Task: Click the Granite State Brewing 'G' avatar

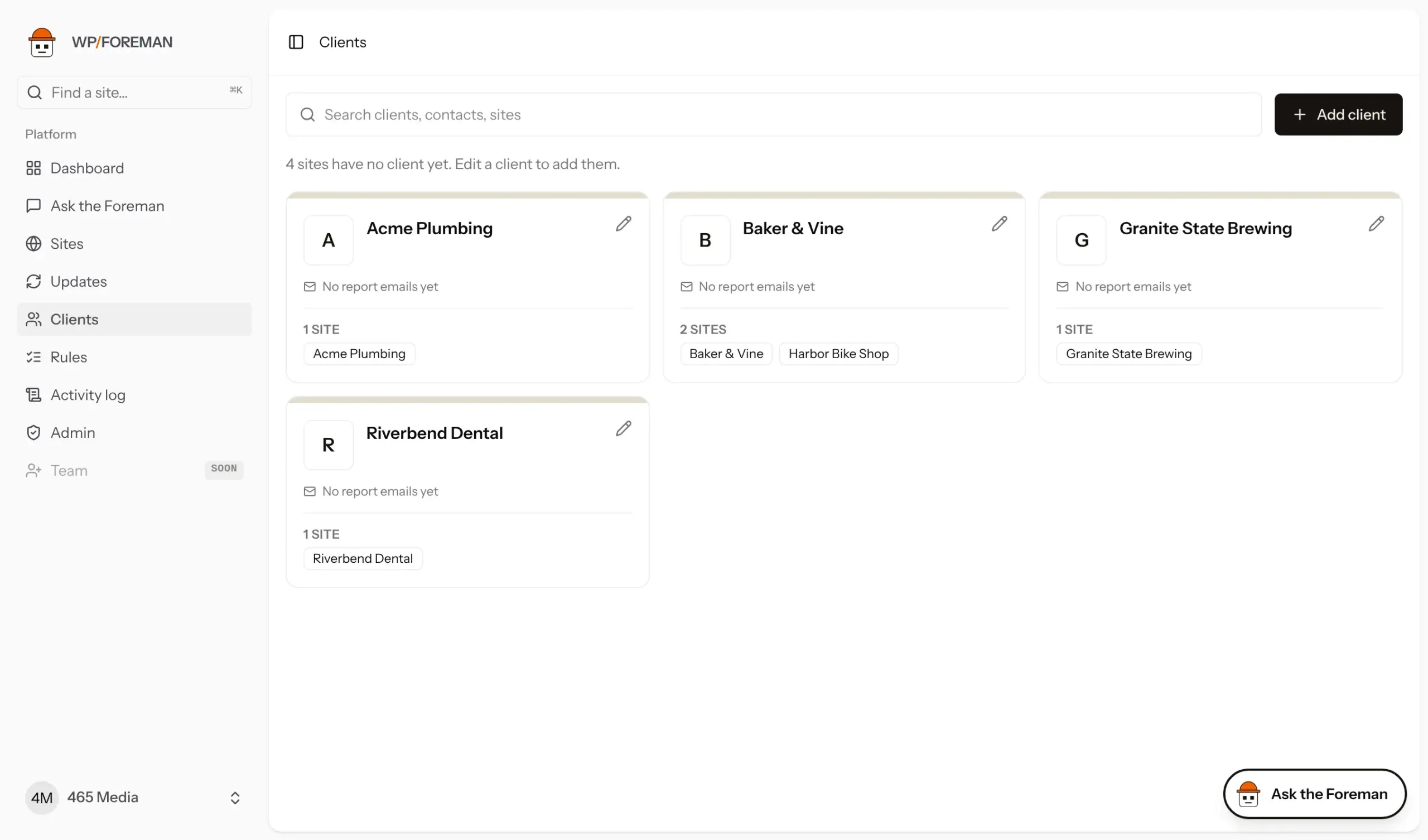Action: [x=1081, y=240]
